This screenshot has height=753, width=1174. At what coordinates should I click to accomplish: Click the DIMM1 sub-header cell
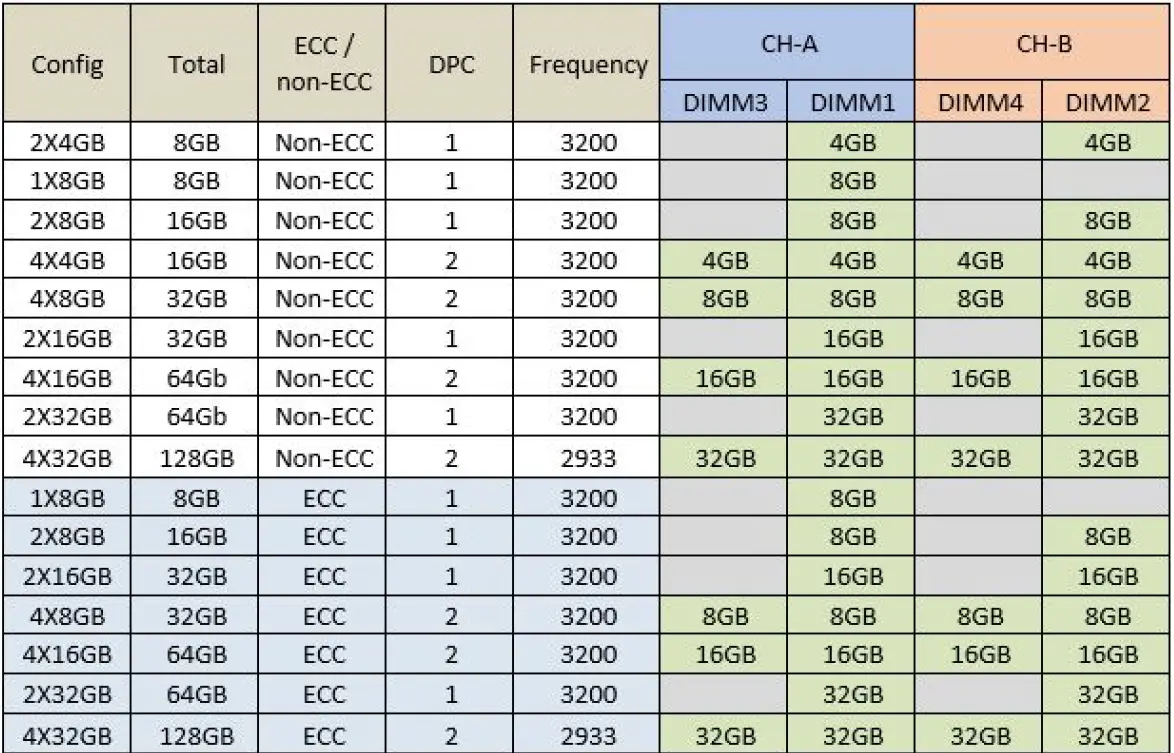coord(850,103)
